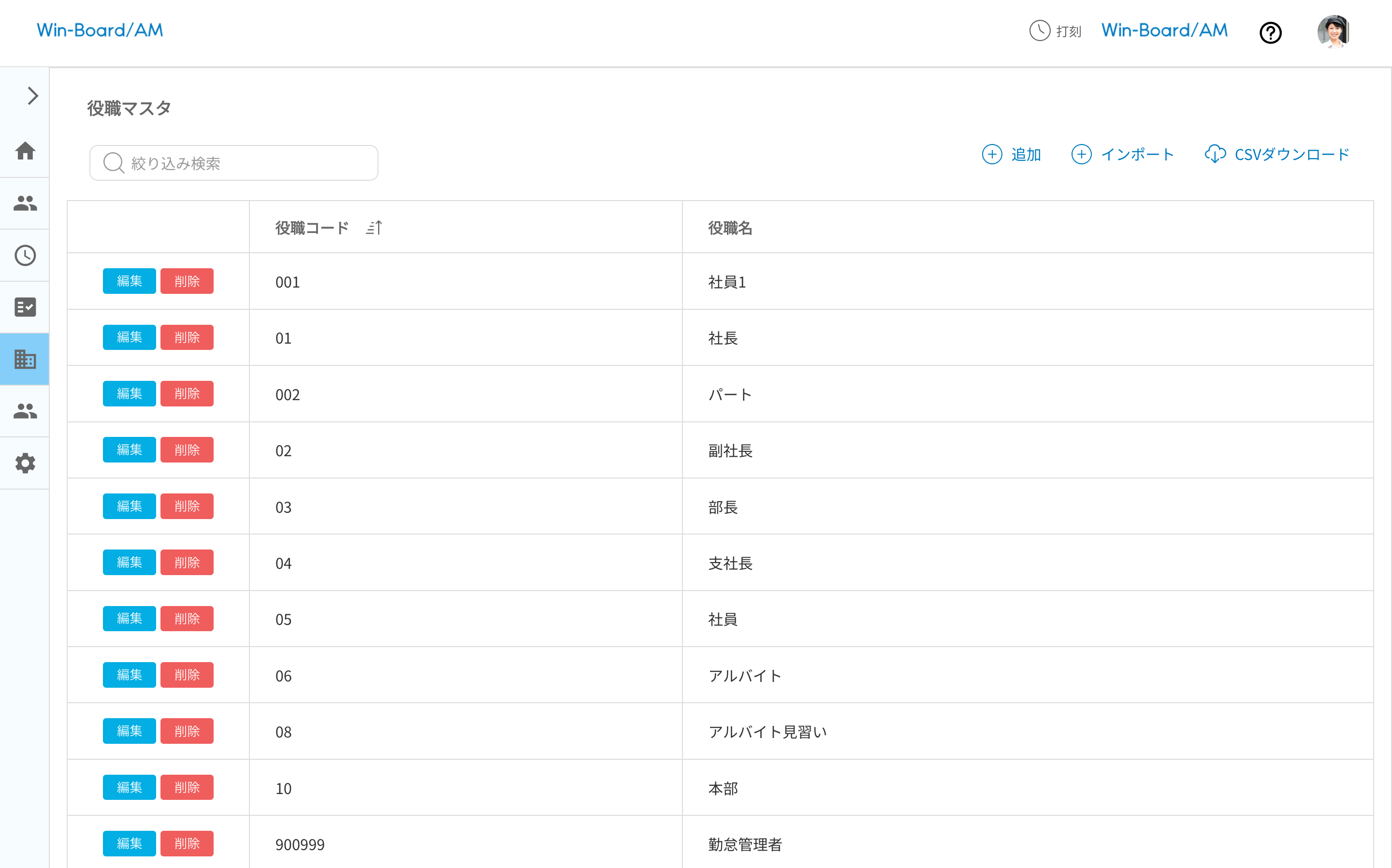Click the 追加 button to add a role
The image size is (1392, 868).
1011,155
